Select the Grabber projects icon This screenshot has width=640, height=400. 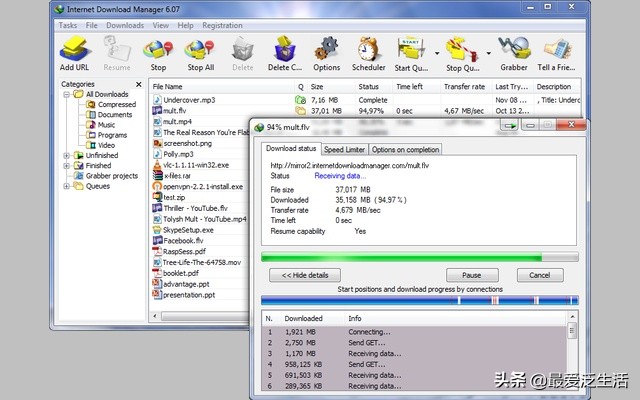pyautogui.click(x=78, y=176)
